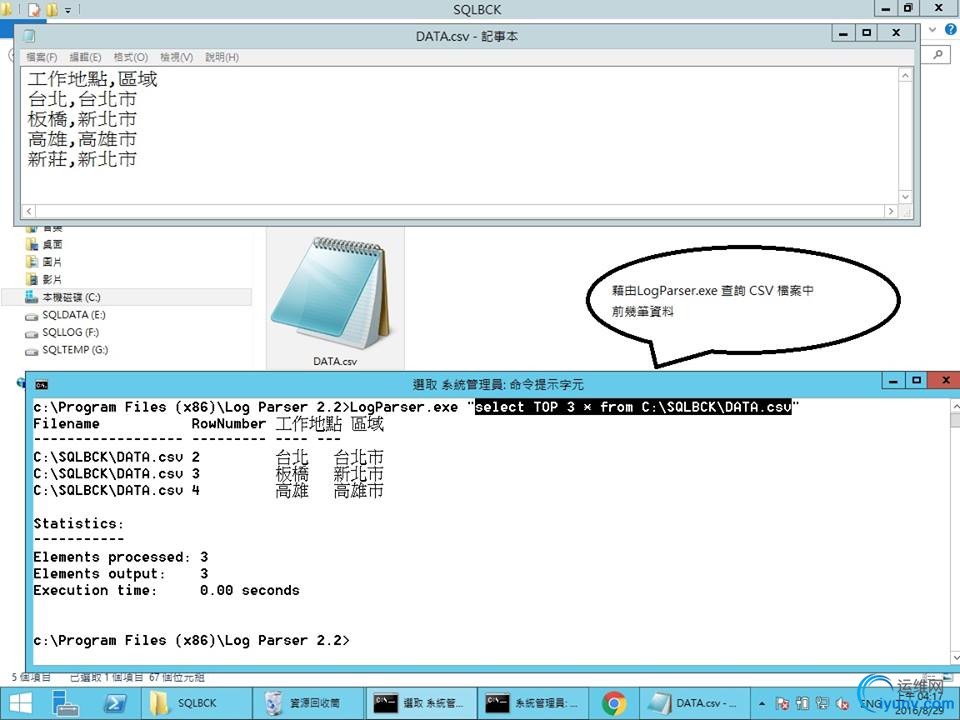
Task: Select the SQLDATA (E:) drive
Action: pos(73,315)
